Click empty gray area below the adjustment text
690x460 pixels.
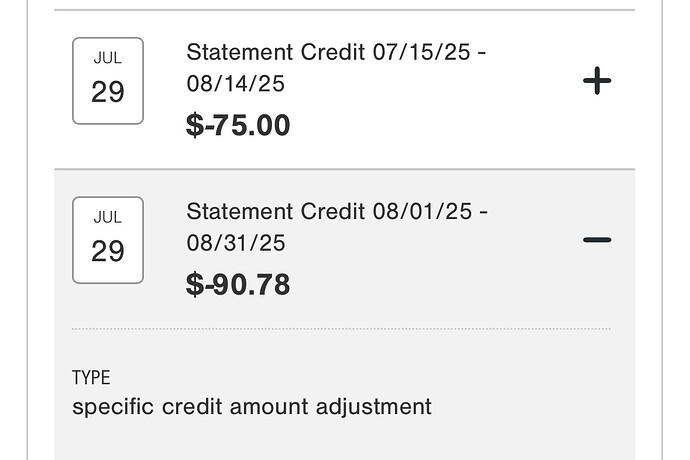click(345, 440)
